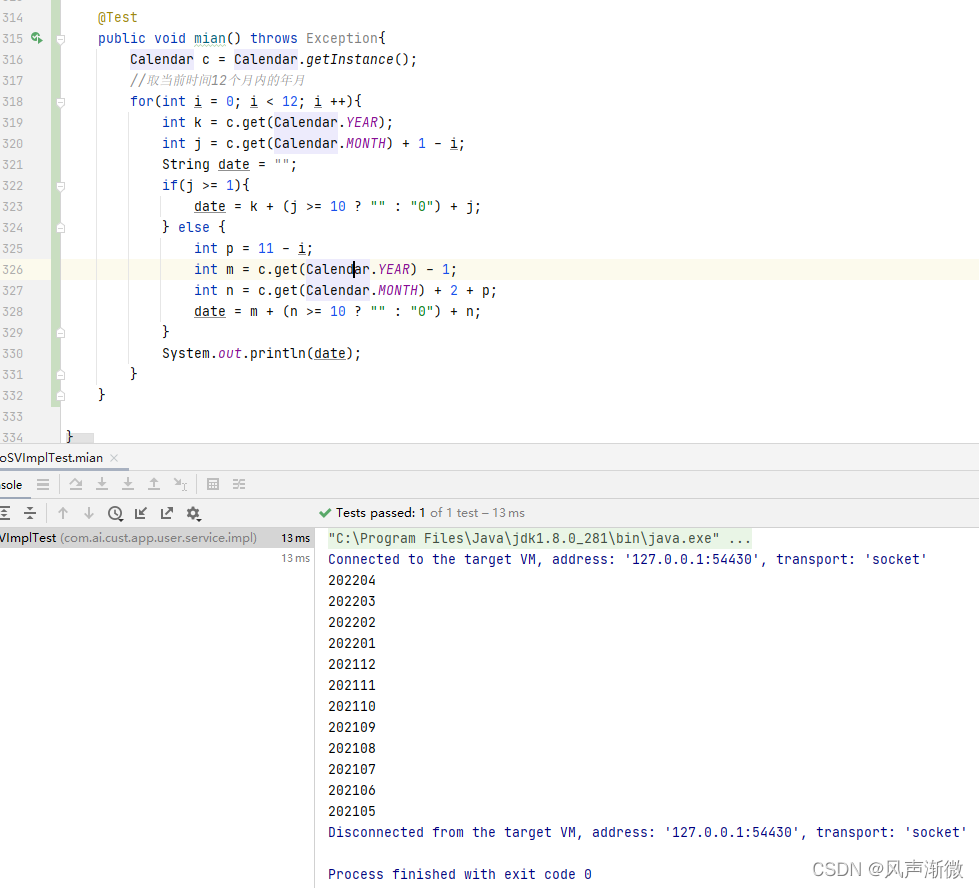Collapse the if block fold marker on line 322
Viewport: 979px width, 888px height.
coord(61,186)
